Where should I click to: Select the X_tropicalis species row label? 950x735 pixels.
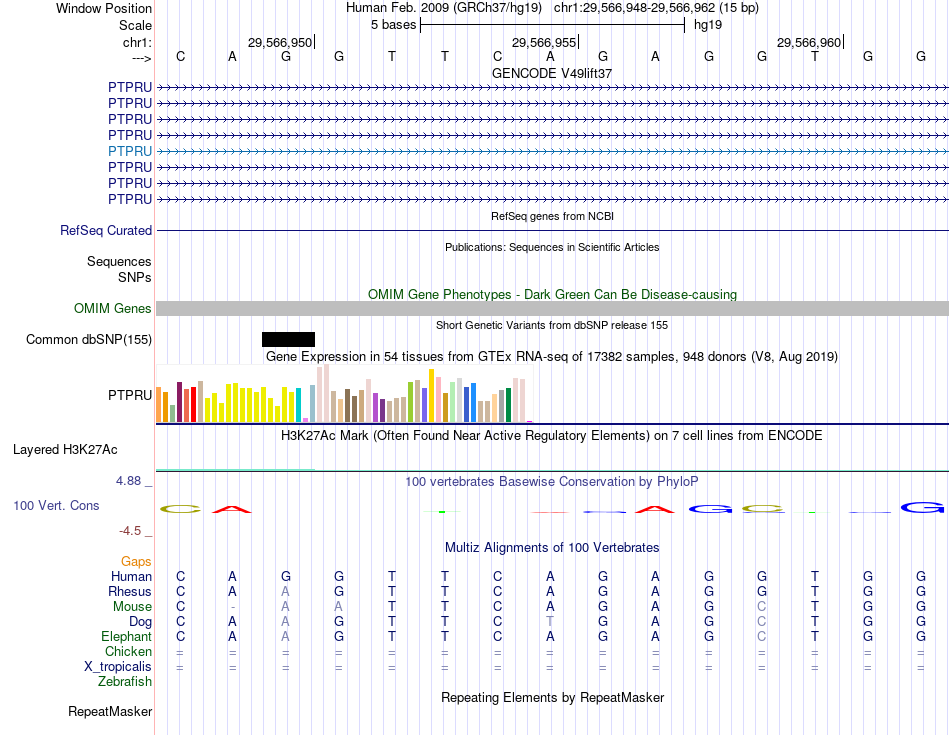[x=118, y=667]
